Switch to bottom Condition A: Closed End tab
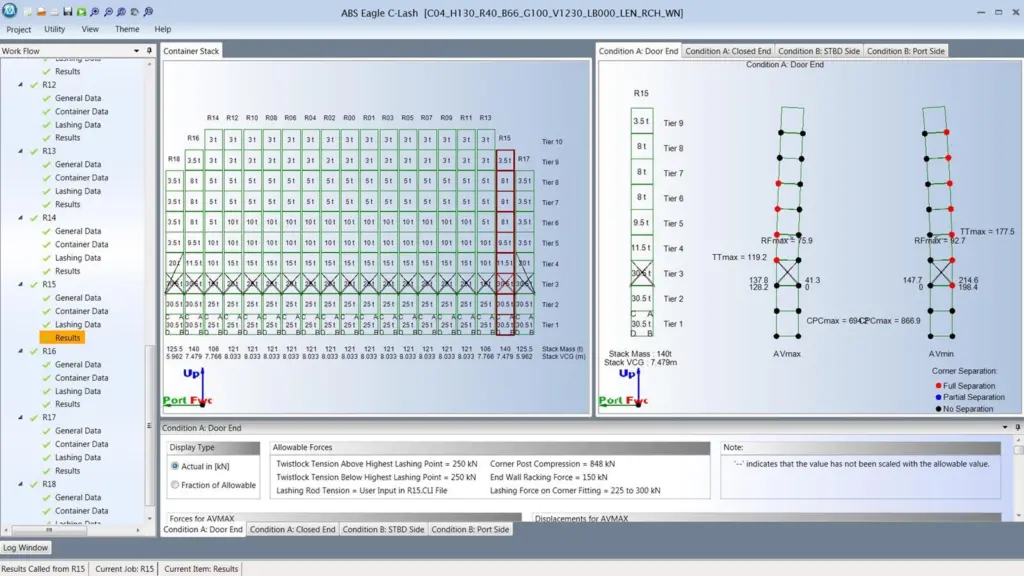 click(x=292, y=530)
